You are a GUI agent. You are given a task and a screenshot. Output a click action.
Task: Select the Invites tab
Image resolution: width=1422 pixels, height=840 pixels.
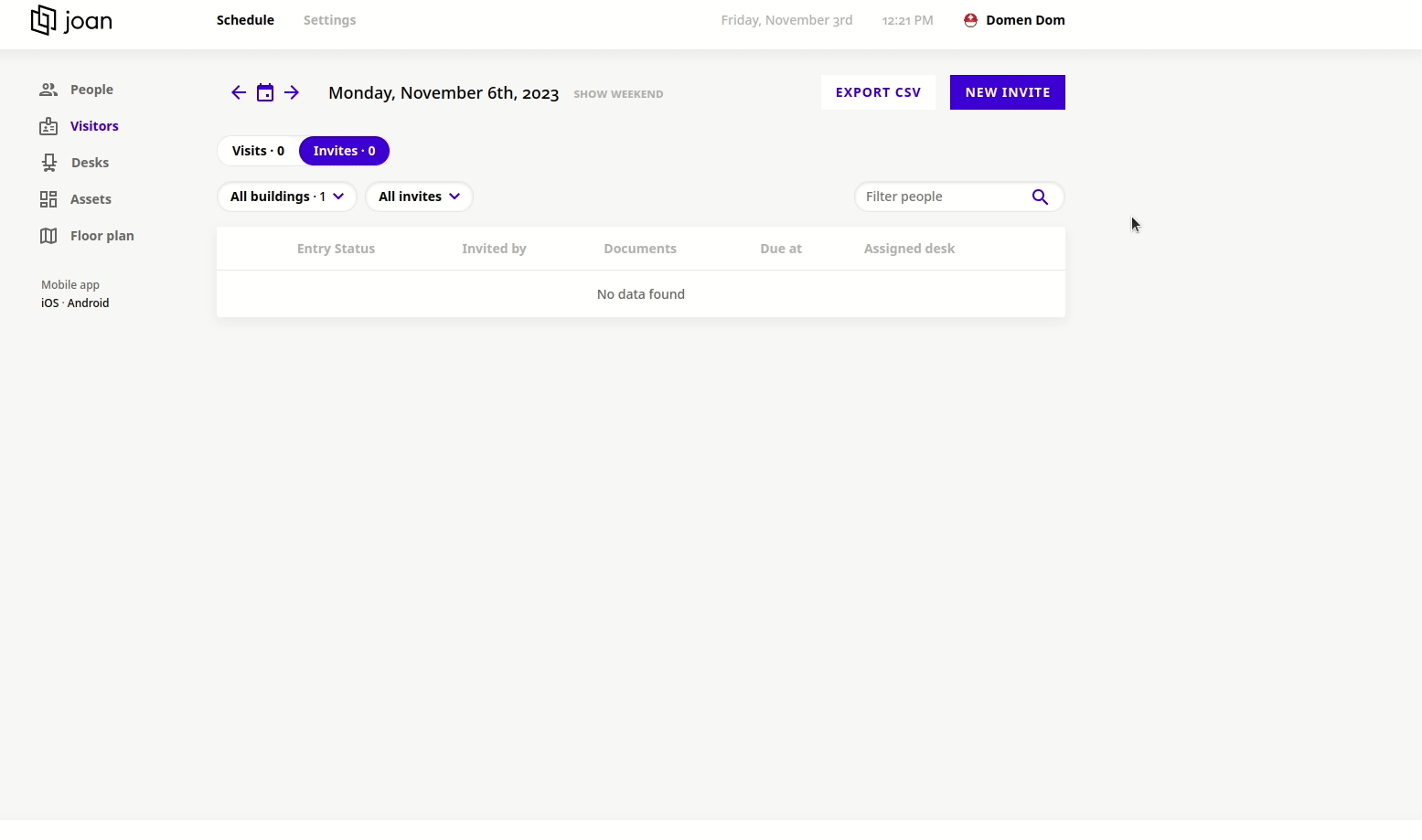344,151
